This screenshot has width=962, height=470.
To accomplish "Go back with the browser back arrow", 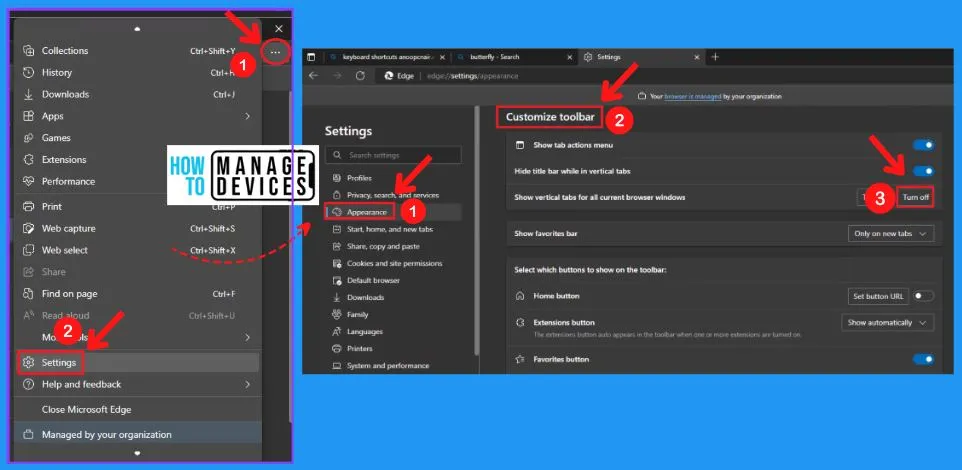I will tap(314, 75).
